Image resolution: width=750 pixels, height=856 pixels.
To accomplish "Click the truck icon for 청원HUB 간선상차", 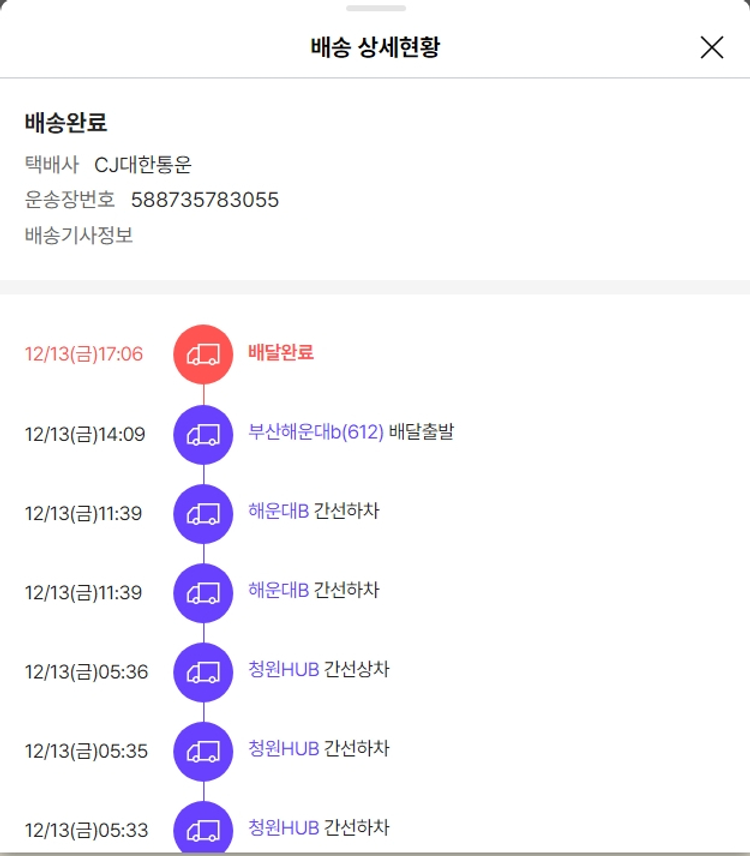I will coord(203,672).
